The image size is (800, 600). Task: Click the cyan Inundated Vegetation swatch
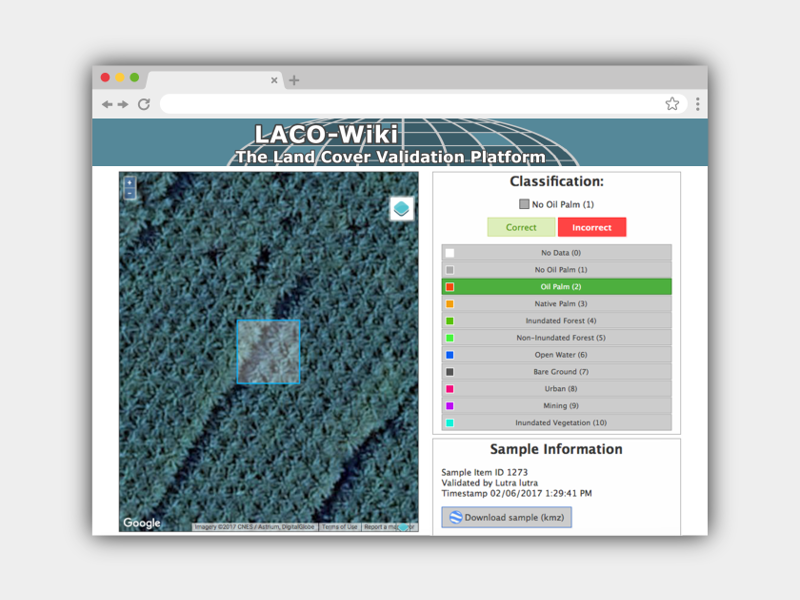click(449, 422)
